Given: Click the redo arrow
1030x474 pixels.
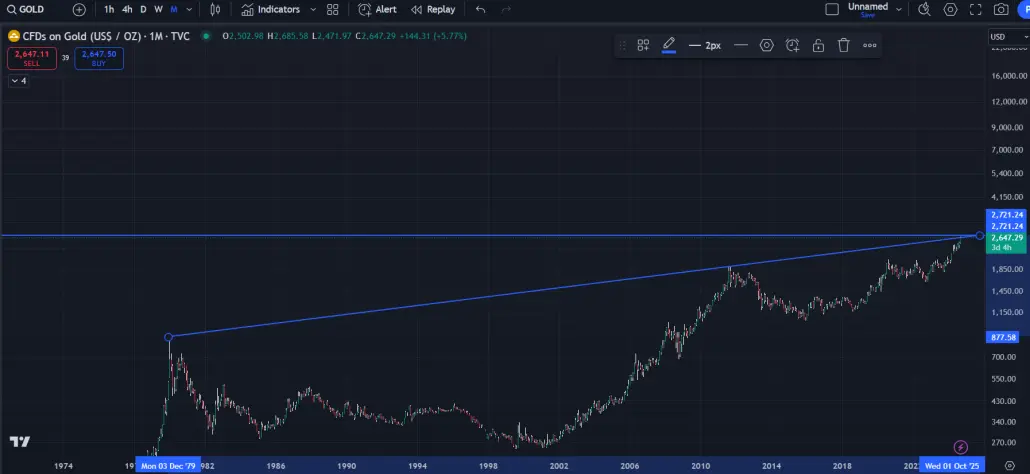Looking at the screenshot, I should coord(506,9).
